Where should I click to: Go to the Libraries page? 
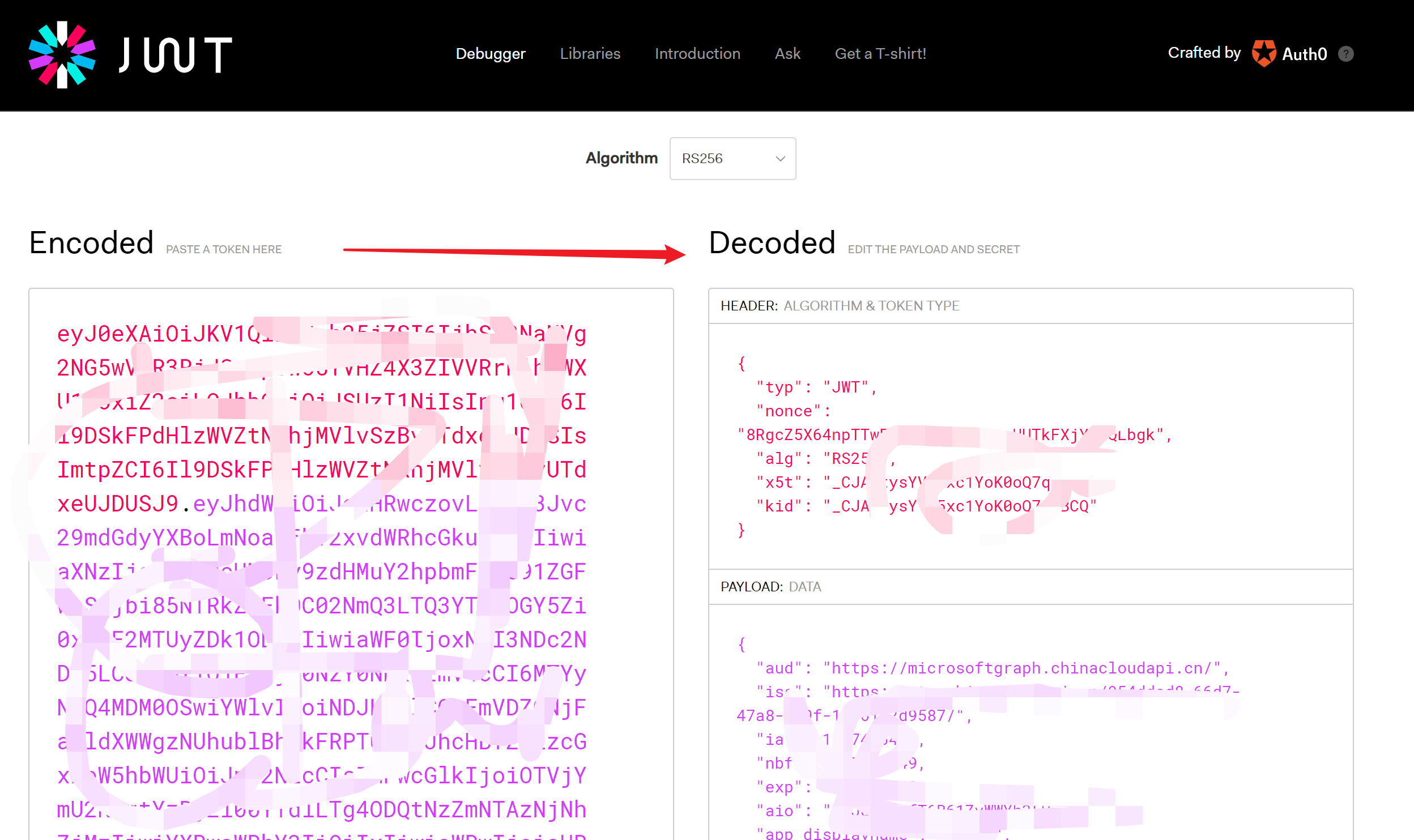click(x=590, y=54)
